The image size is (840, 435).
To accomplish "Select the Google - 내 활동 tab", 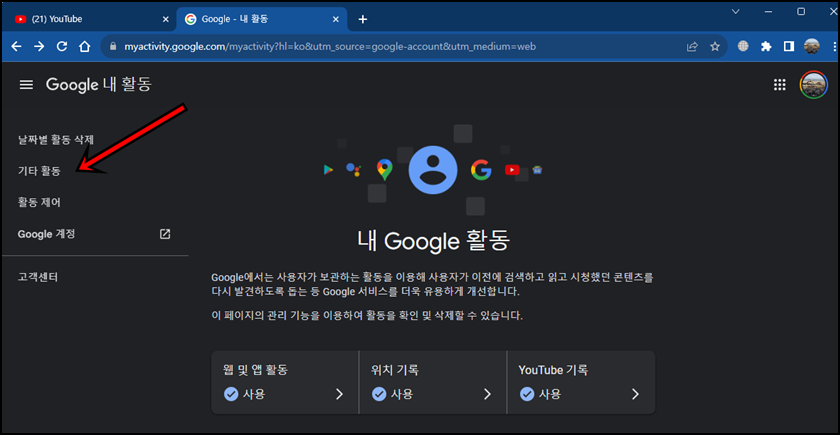I will coord(261,19).
